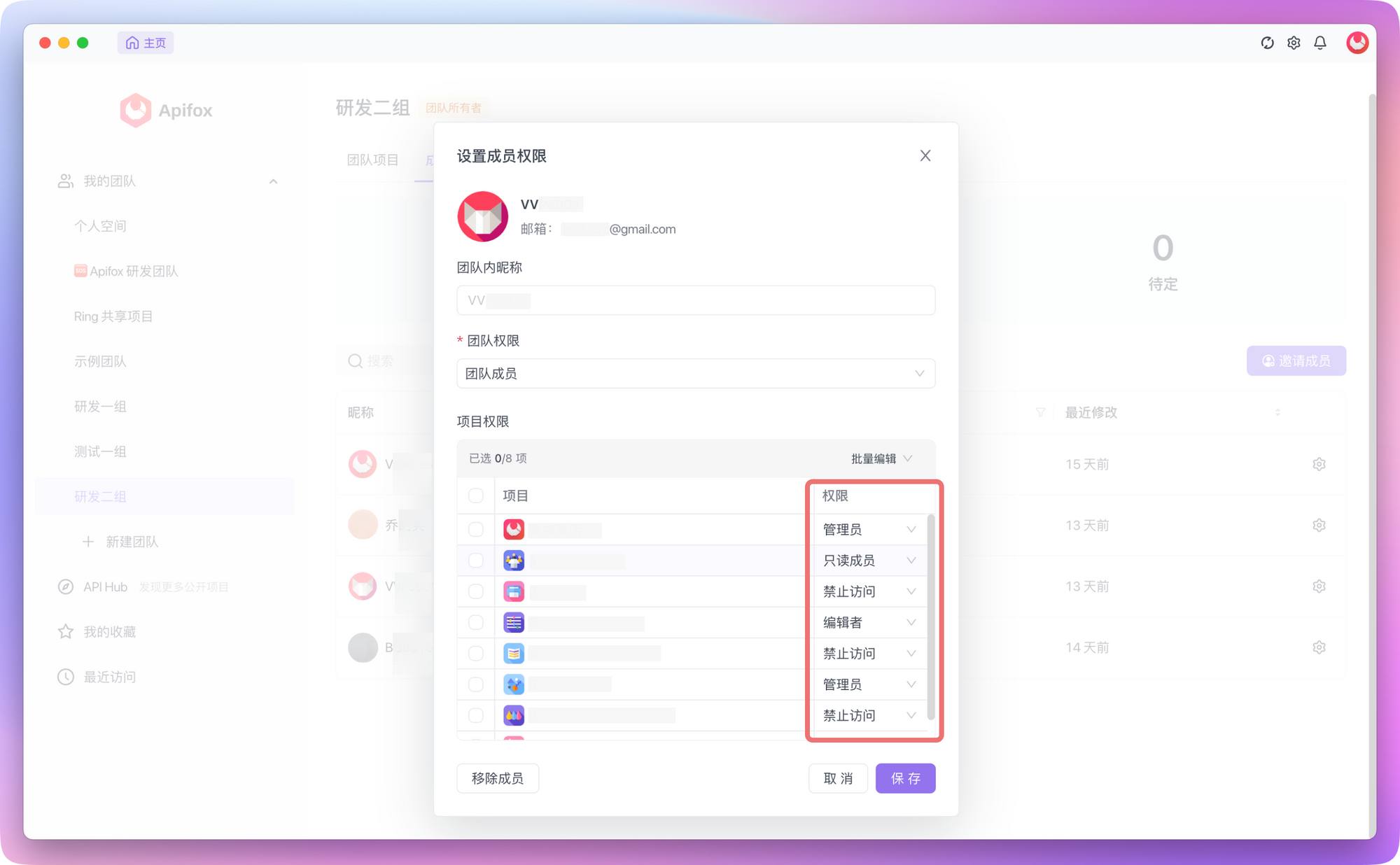Check the seventh project row checkbox
Screen dimensions: 1400x865
(x=476, y=715)
